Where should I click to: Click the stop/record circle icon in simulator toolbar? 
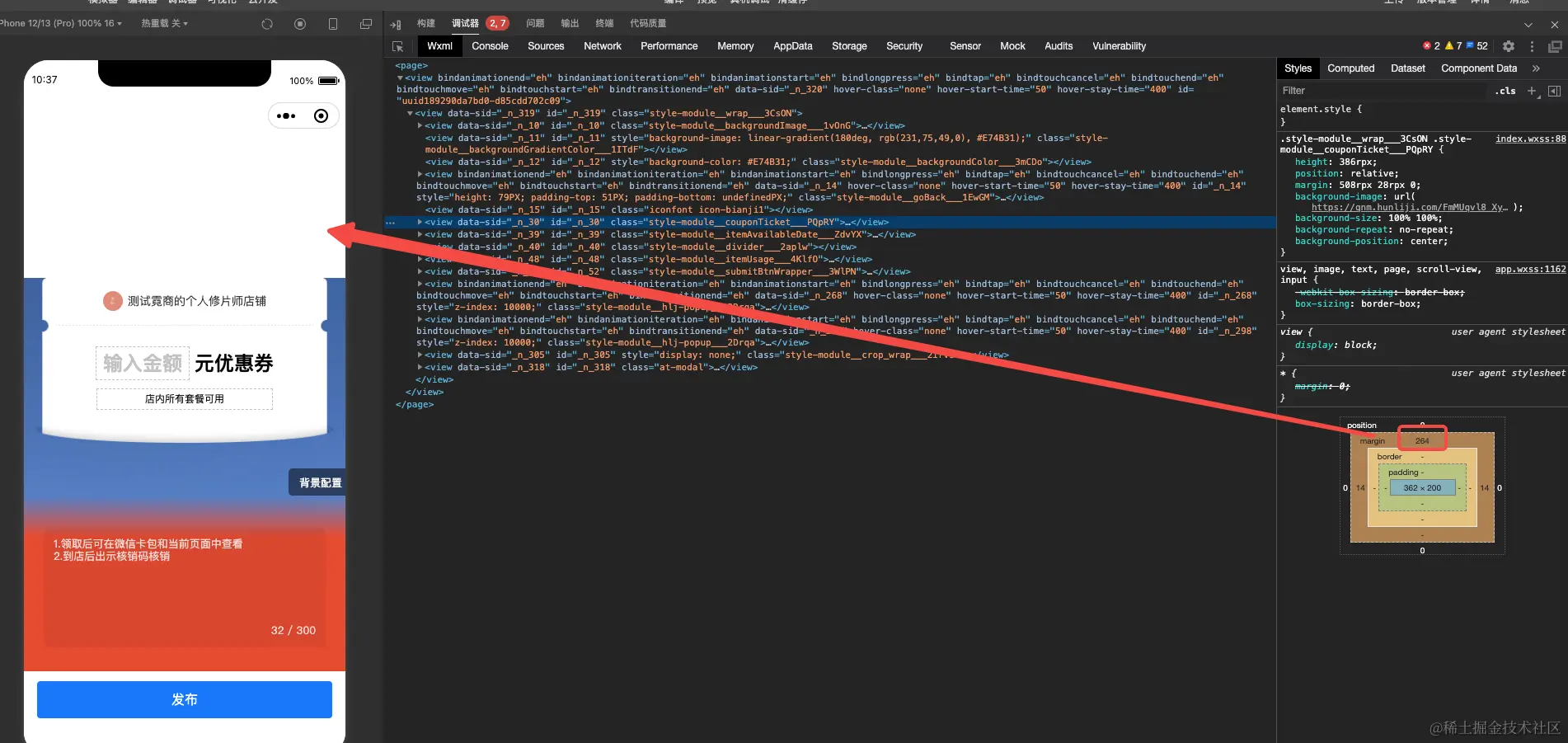[x=300, y=24]
